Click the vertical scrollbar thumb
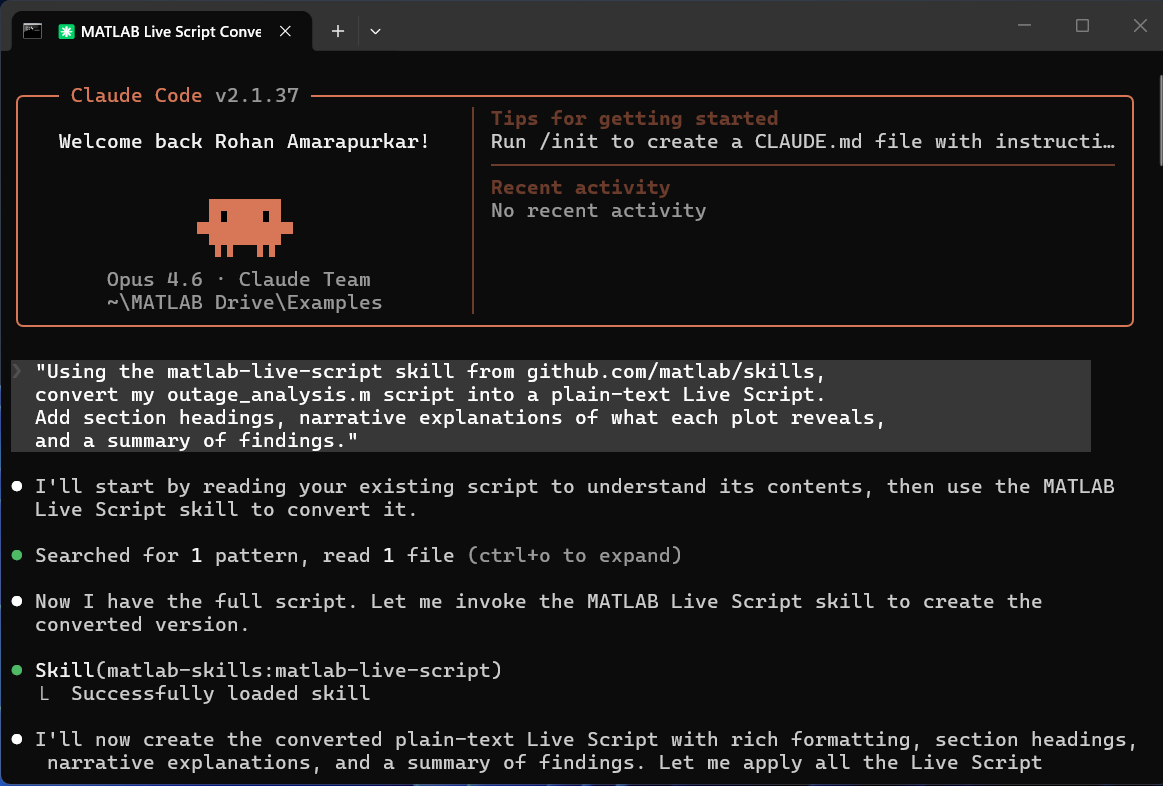This screenshot has height=786, width=1163. pyautogui.click(x=1157, y=120)
